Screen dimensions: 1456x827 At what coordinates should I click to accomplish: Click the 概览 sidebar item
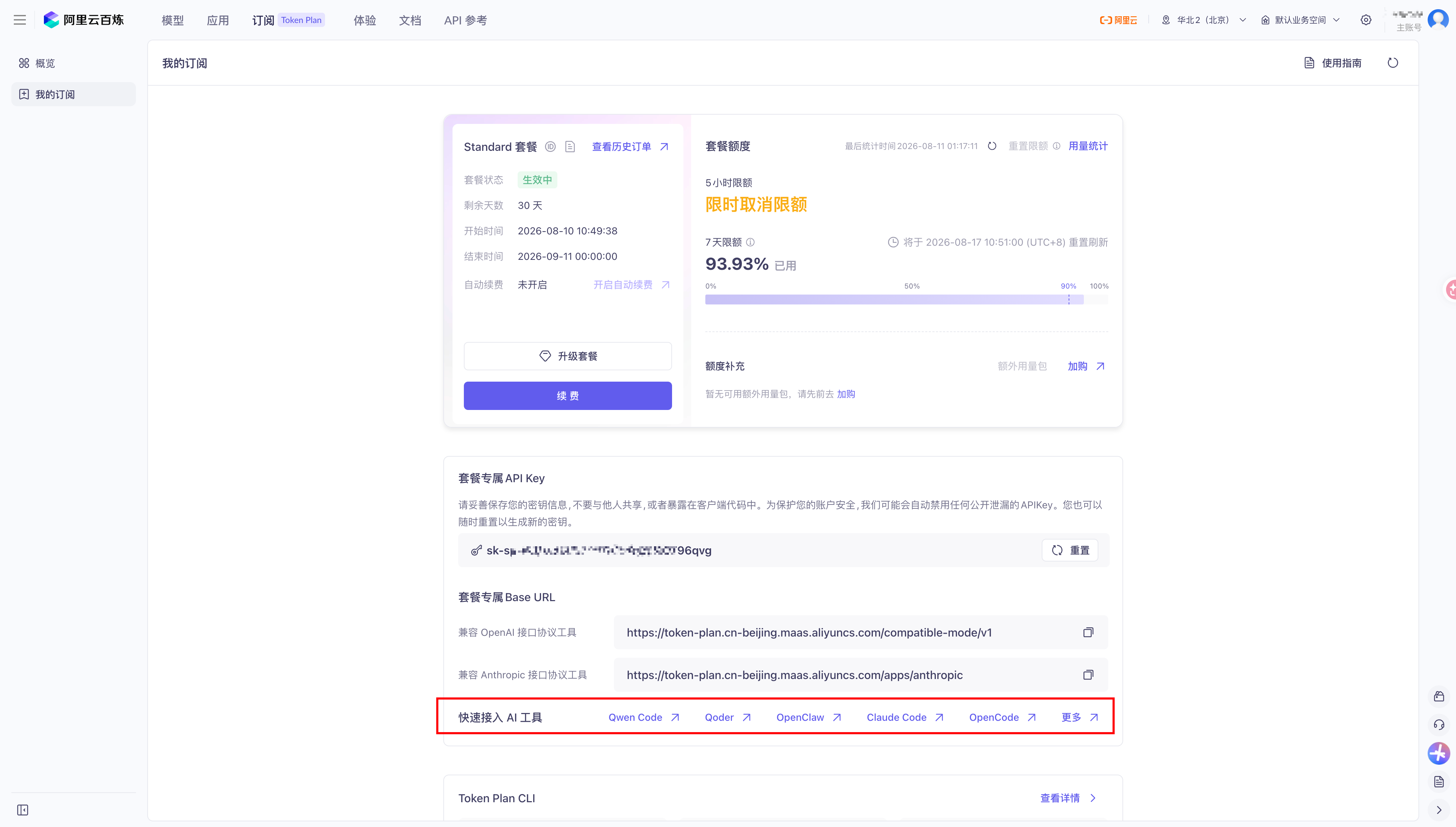coord(74,63)
